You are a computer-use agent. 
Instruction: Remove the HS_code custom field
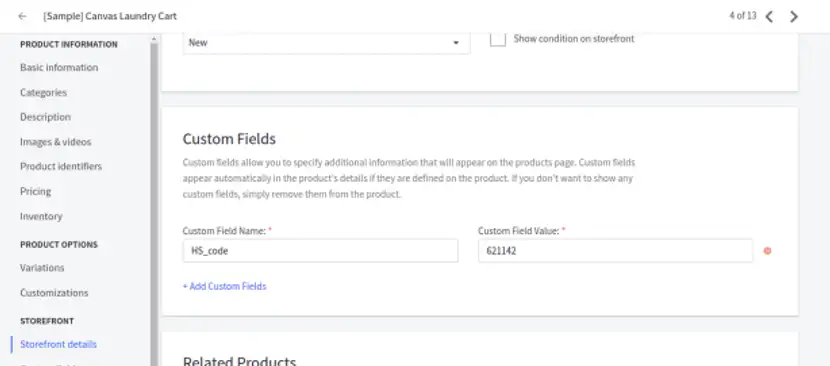767,251
